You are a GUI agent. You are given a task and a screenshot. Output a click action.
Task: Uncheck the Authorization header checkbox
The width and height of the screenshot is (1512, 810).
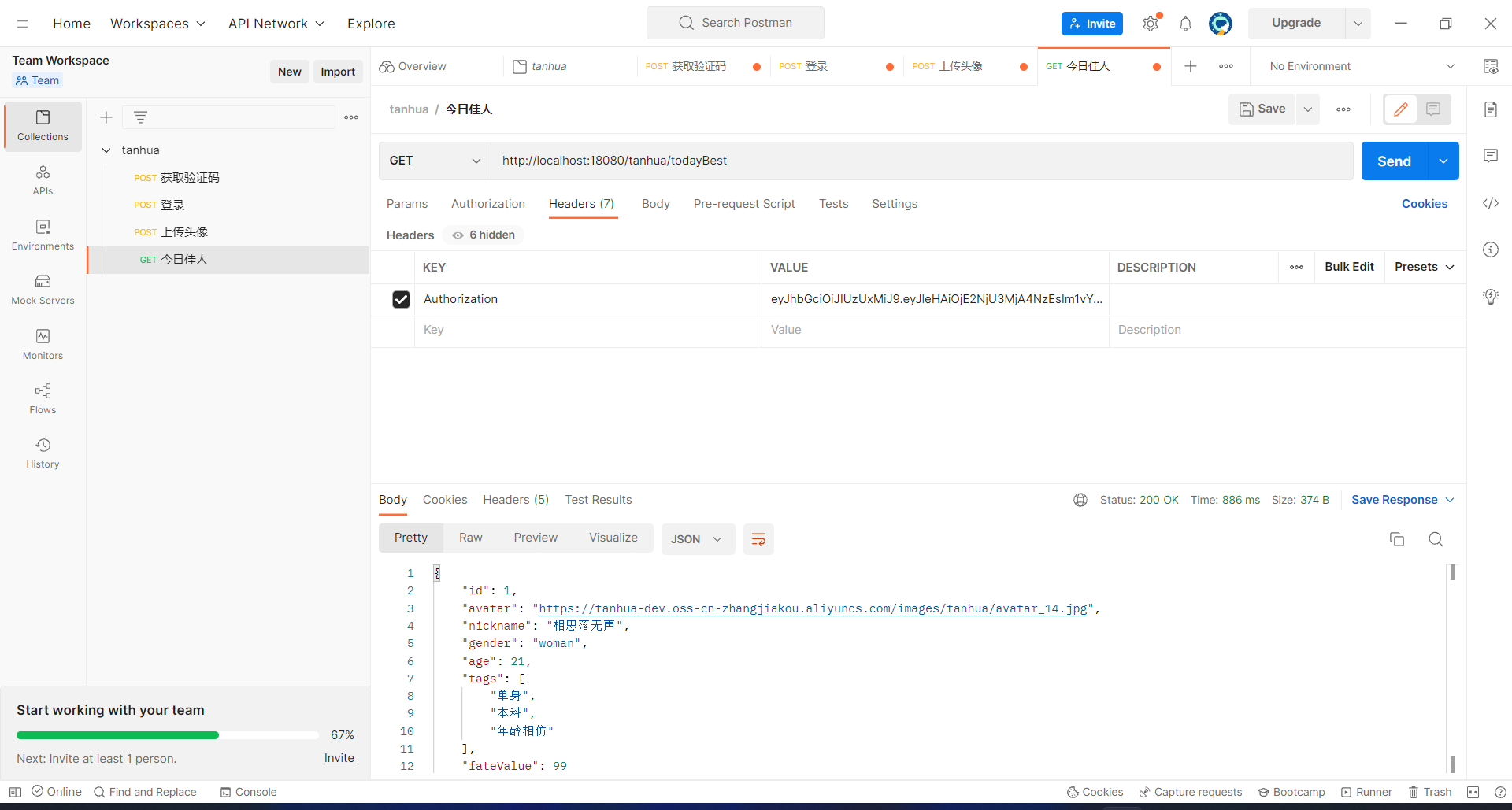coord(401,299)
